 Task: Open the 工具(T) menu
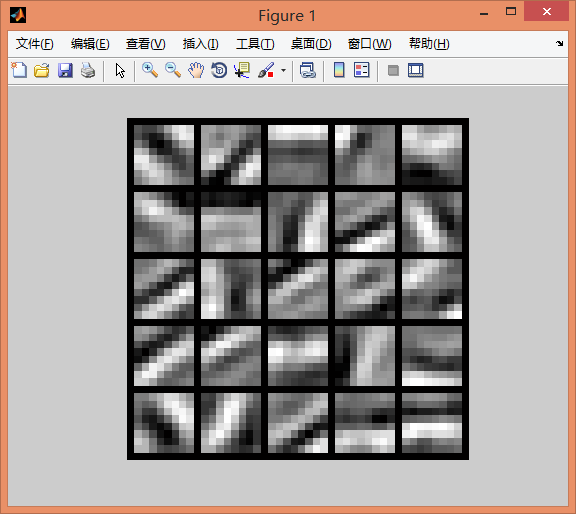point(255,44)
